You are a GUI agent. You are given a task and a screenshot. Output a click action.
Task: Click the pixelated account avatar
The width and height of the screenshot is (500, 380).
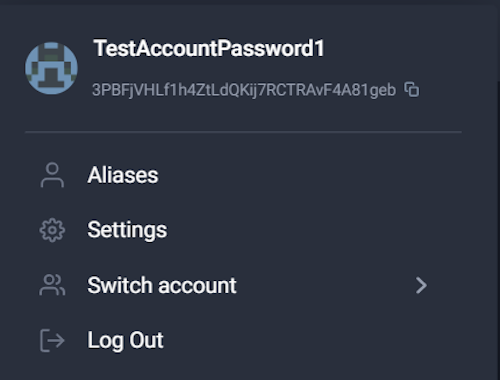[51, 68]
